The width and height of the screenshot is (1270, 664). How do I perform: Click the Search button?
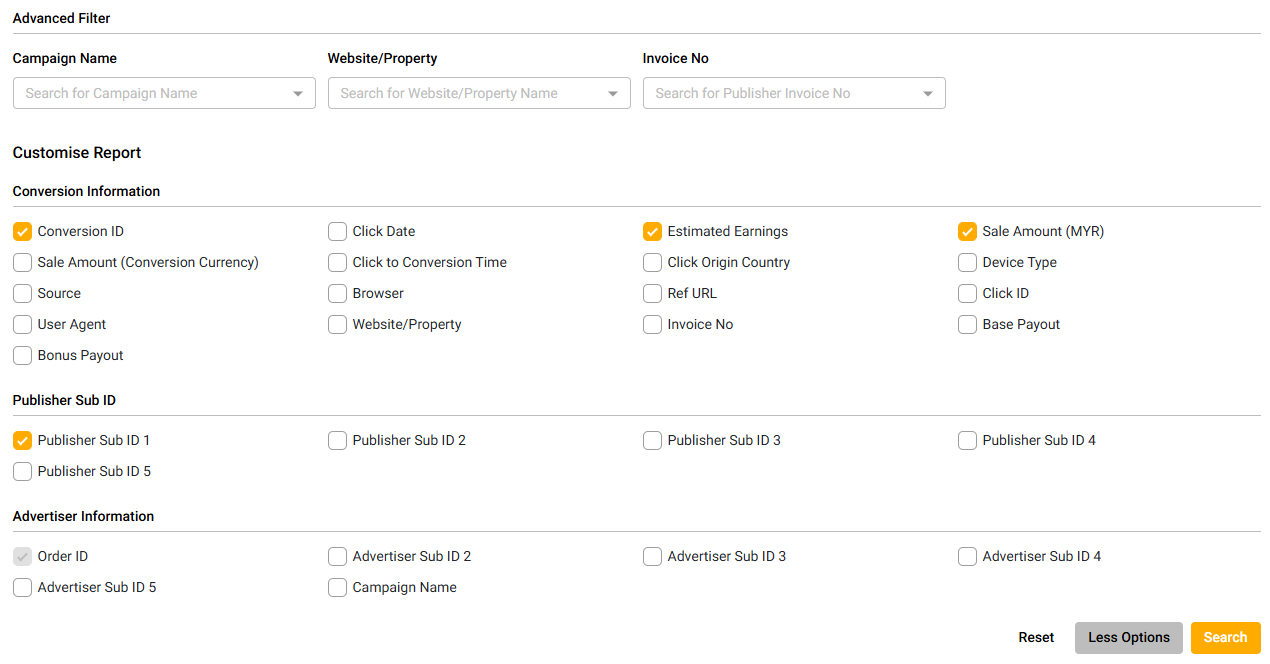click(x=1225, y=638)
